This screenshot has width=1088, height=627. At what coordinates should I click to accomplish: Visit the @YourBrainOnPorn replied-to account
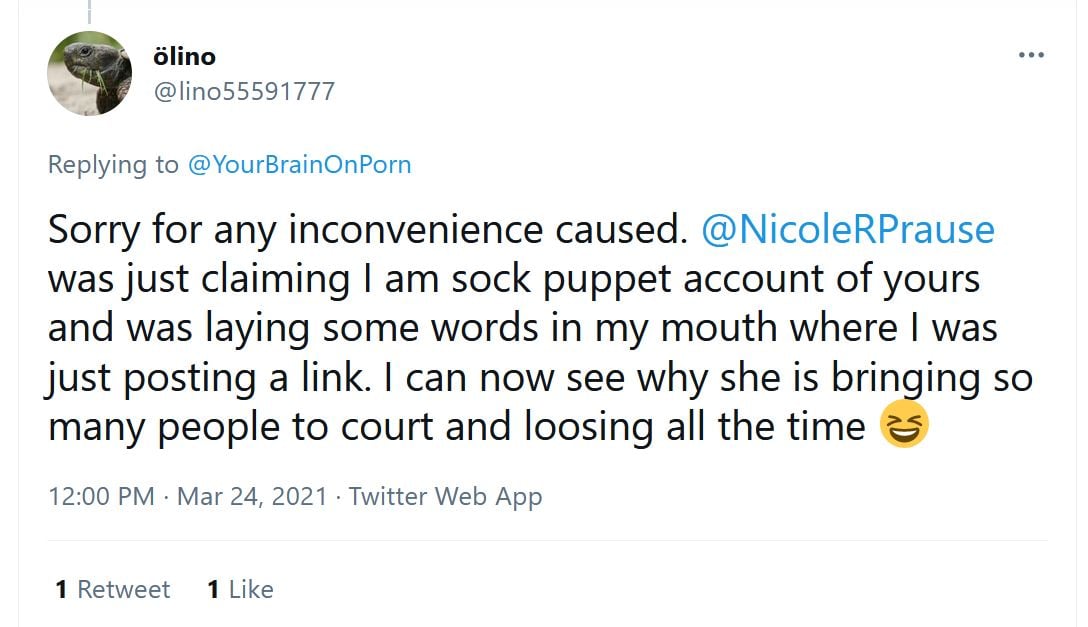click(x=299, y=165)
